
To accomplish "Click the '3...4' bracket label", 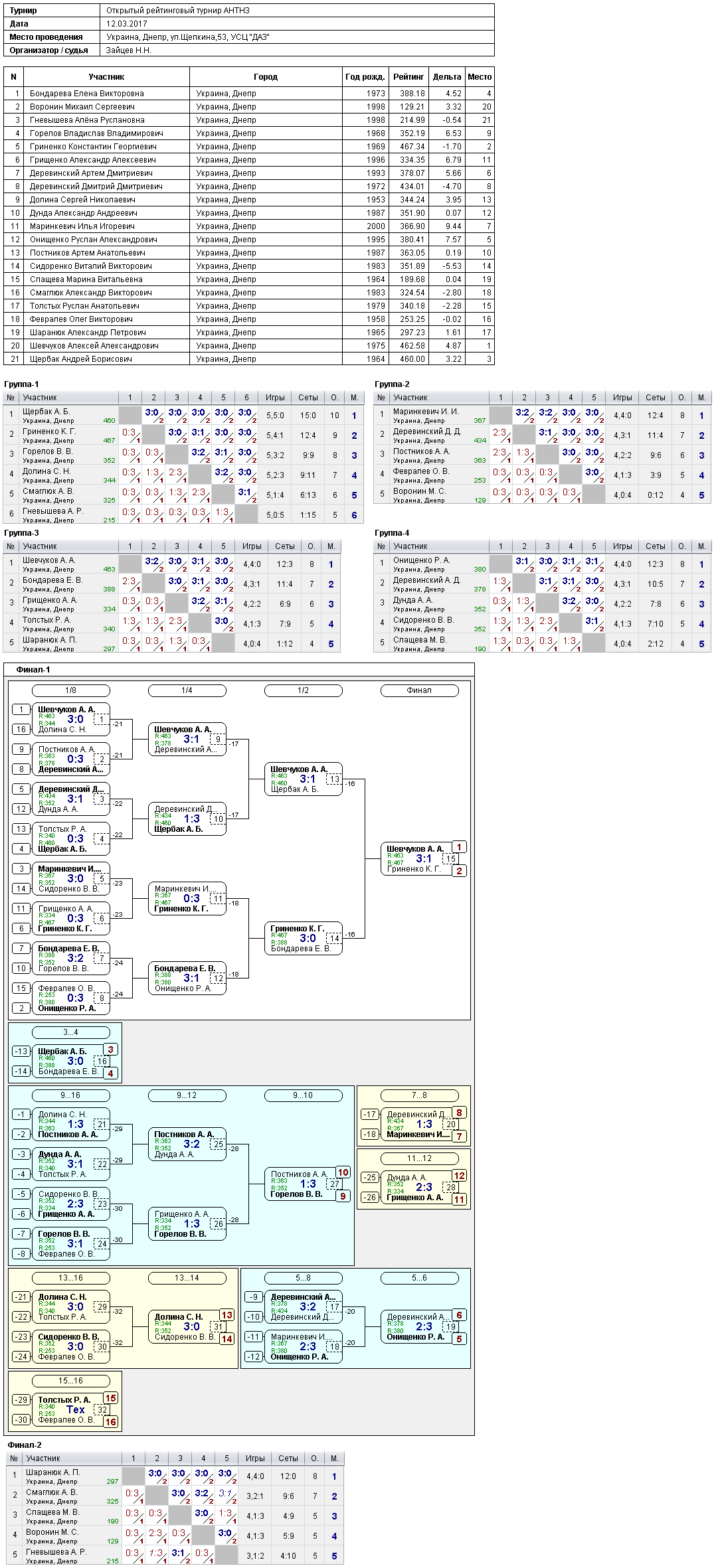I will tap(70, 1032).
